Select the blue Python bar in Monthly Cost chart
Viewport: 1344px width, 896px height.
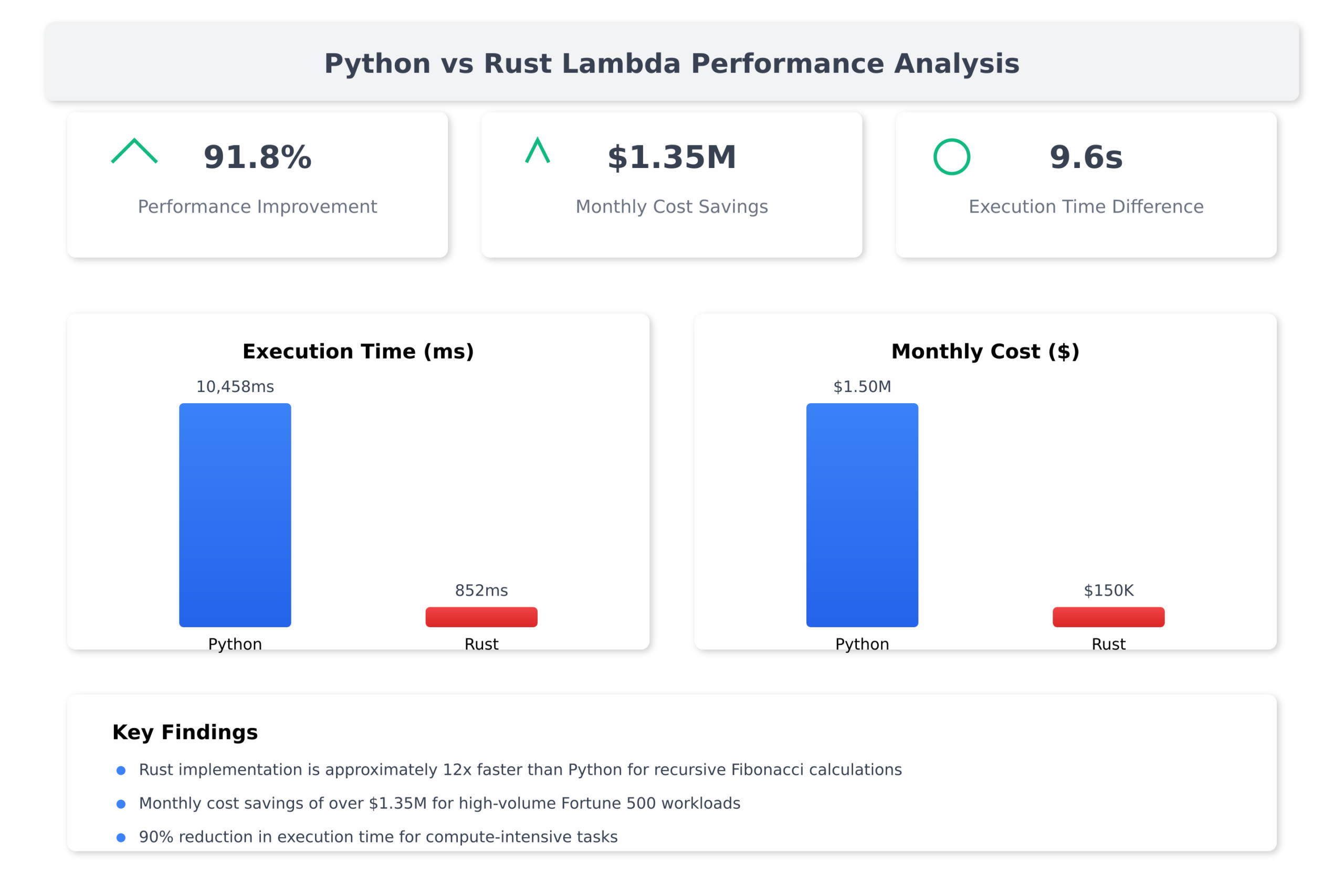(x=862, y=515)
